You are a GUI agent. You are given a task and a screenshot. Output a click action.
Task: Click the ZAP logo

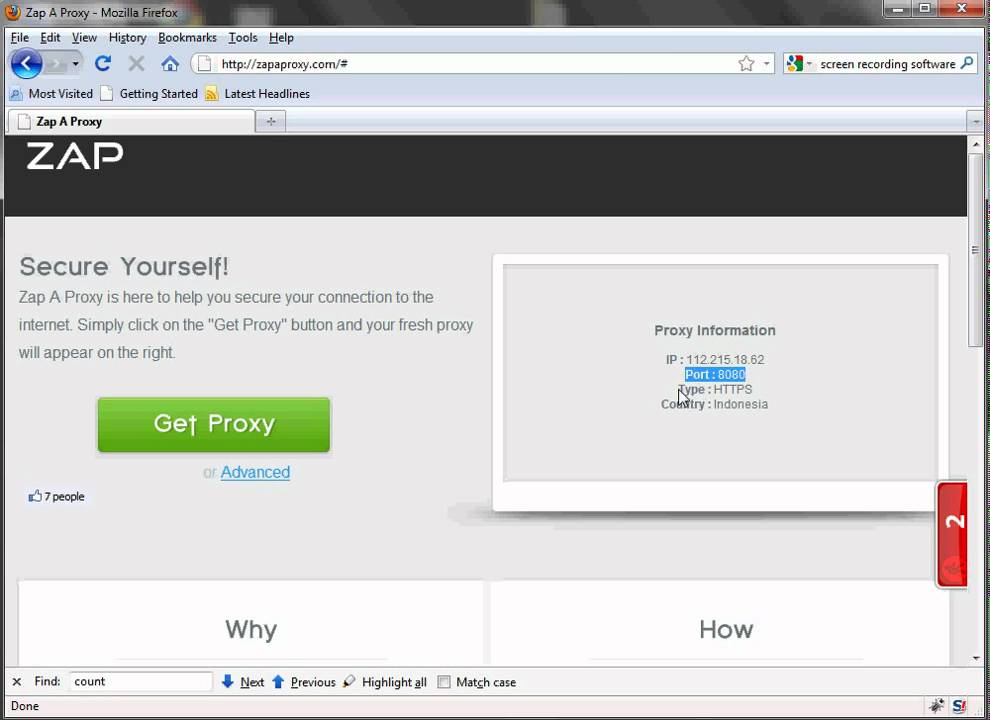pyautogui.click(x=75, y=156)
